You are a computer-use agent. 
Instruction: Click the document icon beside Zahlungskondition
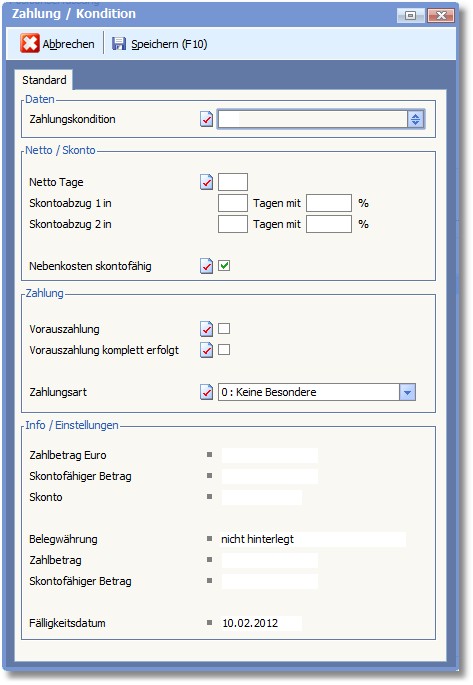coord(207,119)
